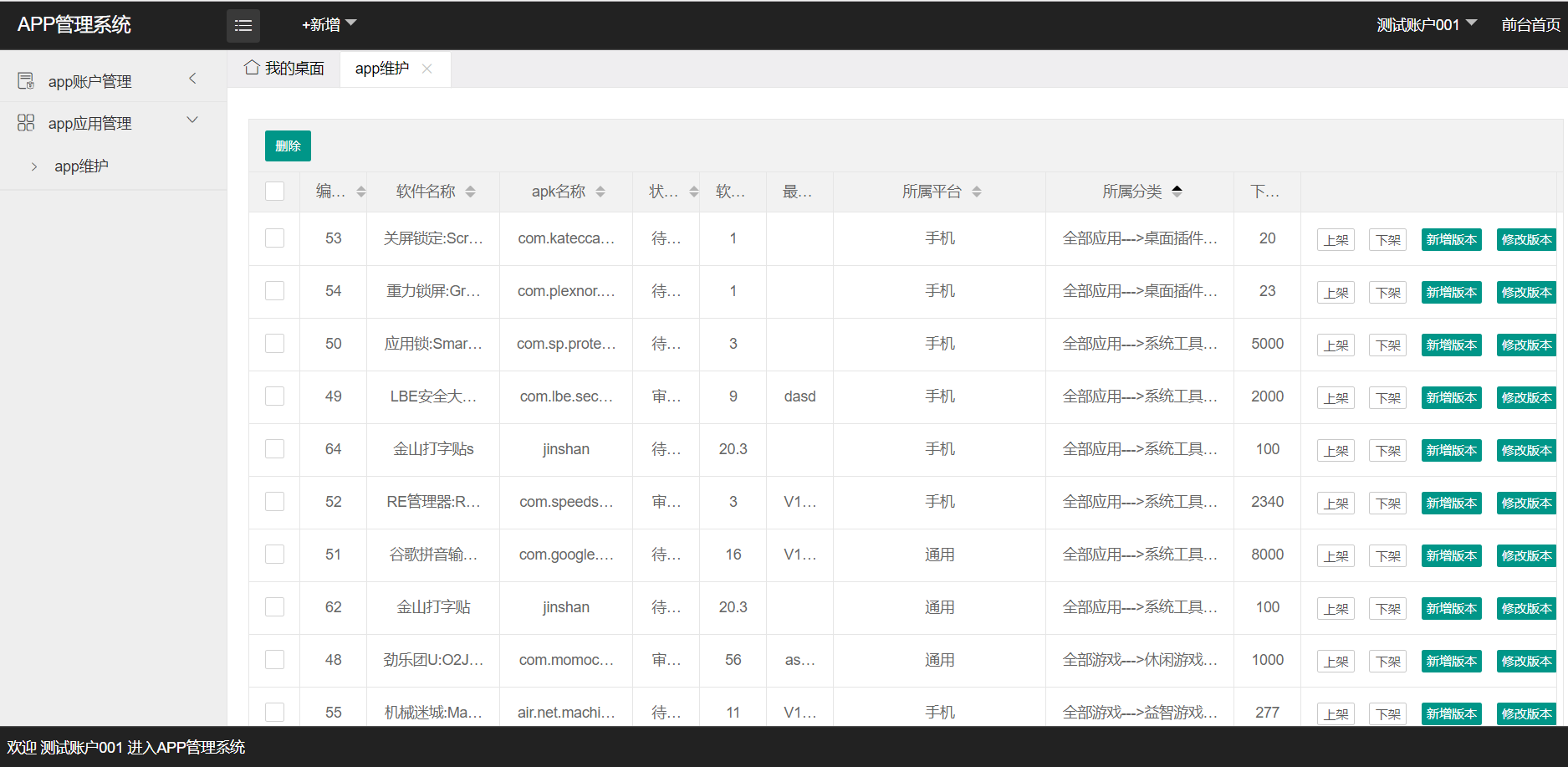
Task: Check the row 49 checkbox
Action: 274,396
